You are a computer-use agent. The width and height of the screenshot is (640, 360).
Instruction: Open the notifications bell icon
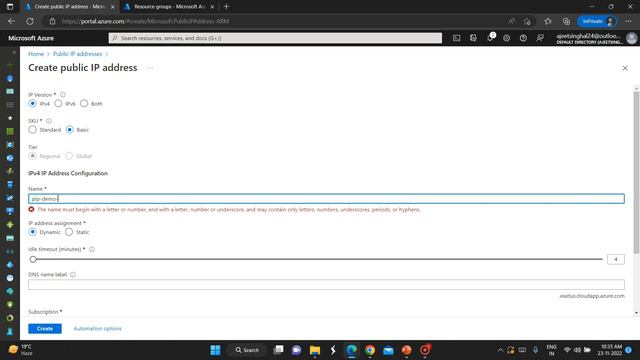(490, 38)
